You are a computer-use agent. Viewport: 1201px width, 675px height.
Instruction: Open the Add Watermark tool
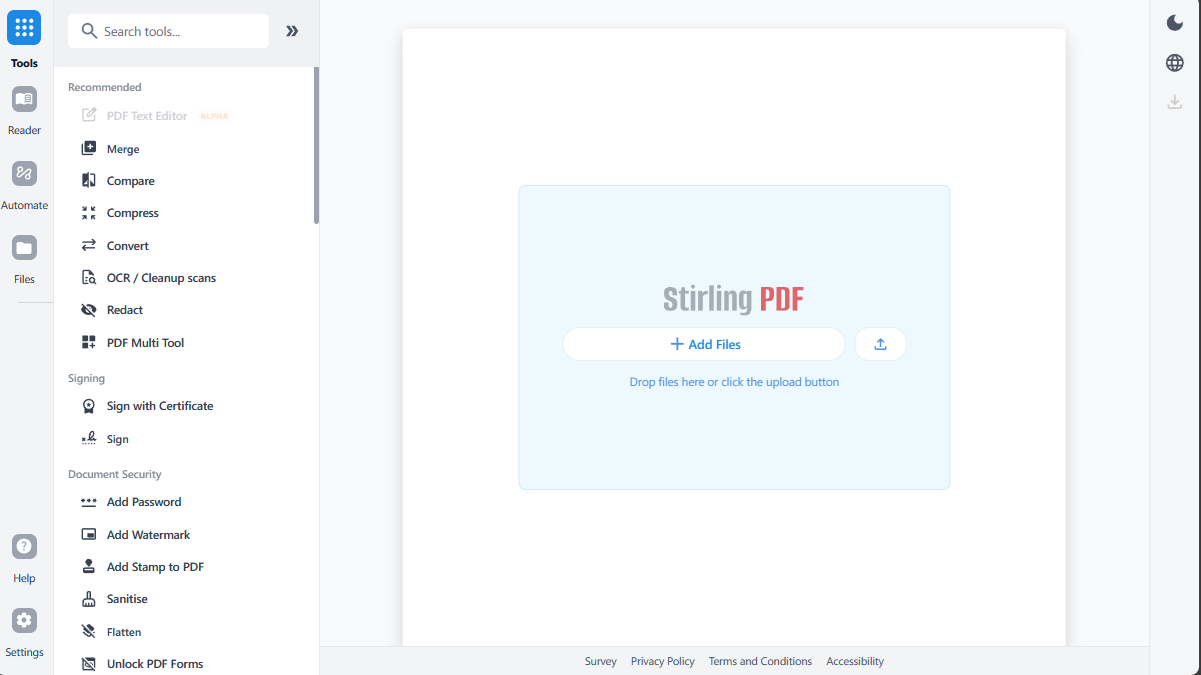coord(148,534)
